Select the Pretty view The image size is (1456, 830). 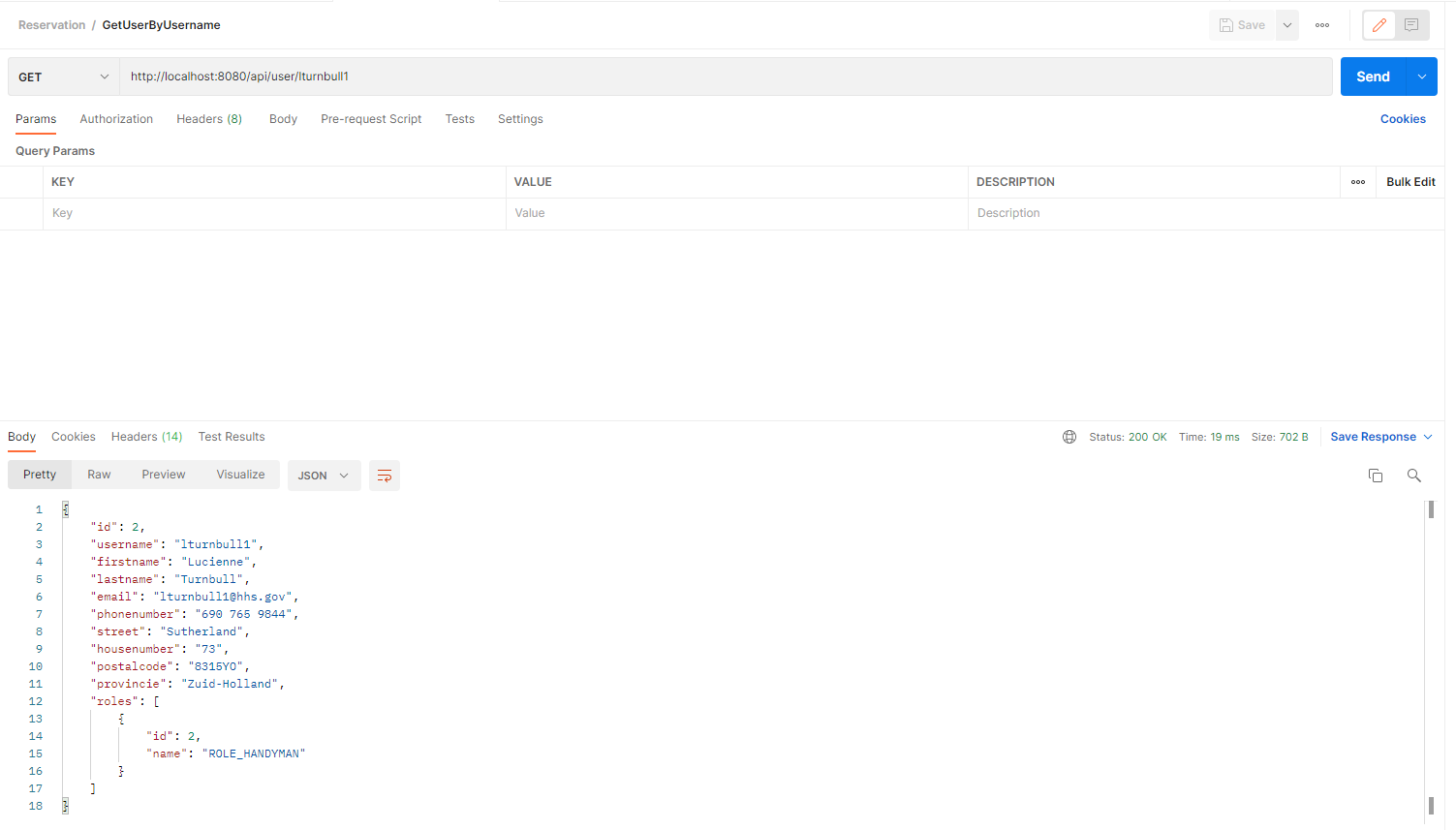pyautogui.click(x=40, y=475)
